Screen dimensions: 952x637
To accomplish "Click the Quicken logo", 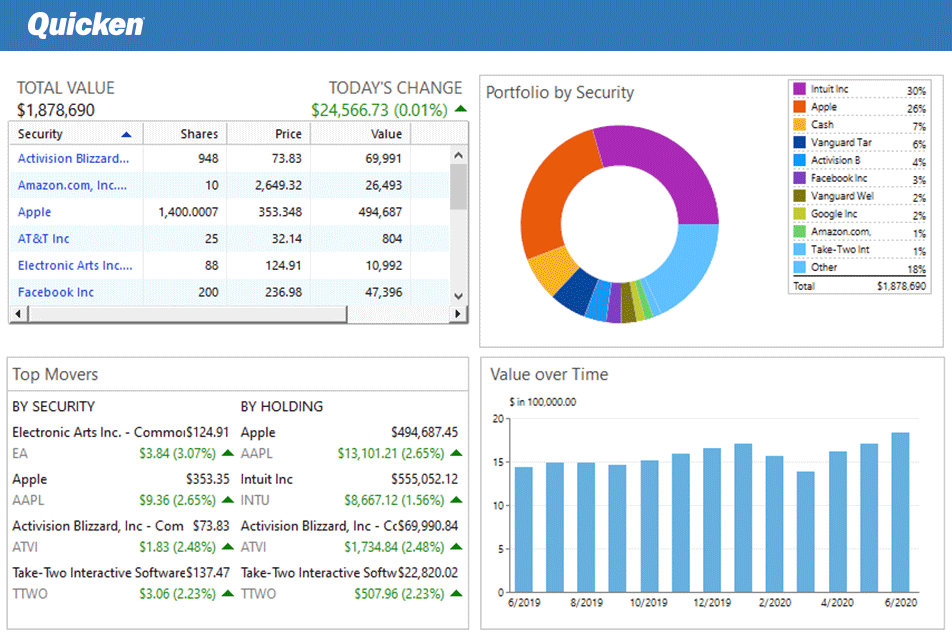I will click(x=86, y=25).
